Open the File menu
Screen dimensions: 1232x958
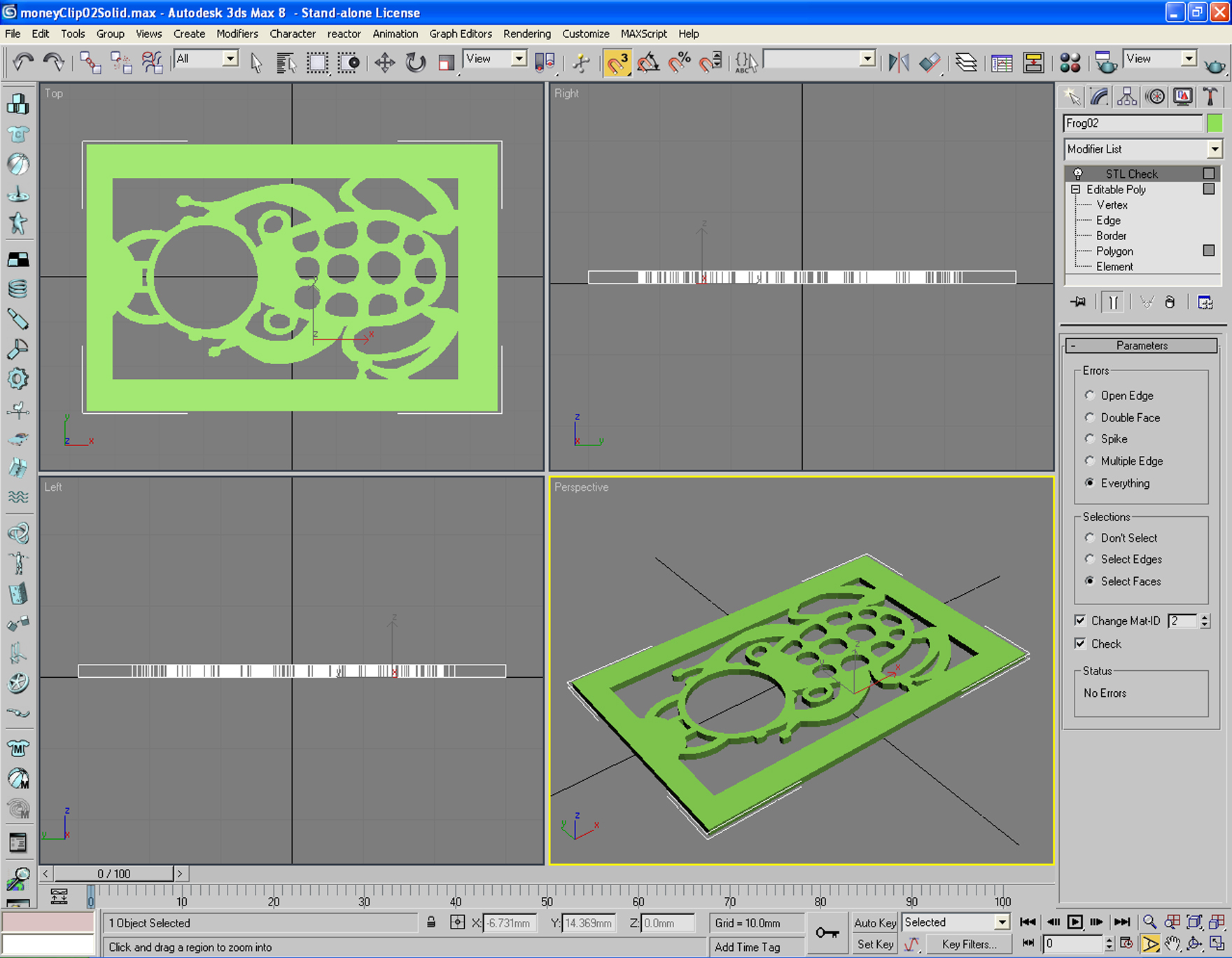point(13,34)
